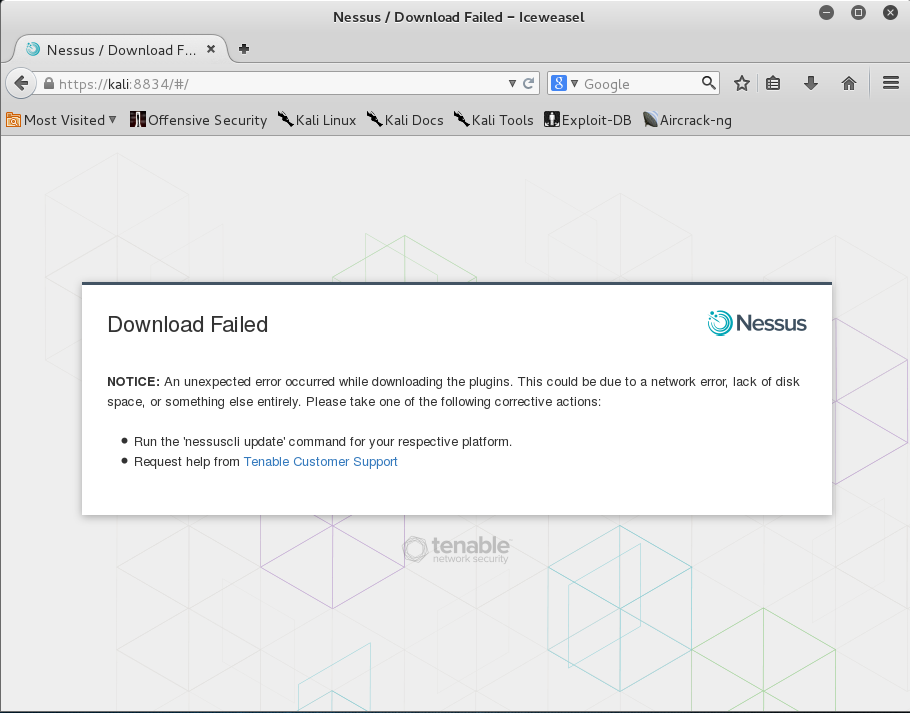Click the Download Failed heading text
Viewport: 910px width, 713px height.
coord(187,324)
